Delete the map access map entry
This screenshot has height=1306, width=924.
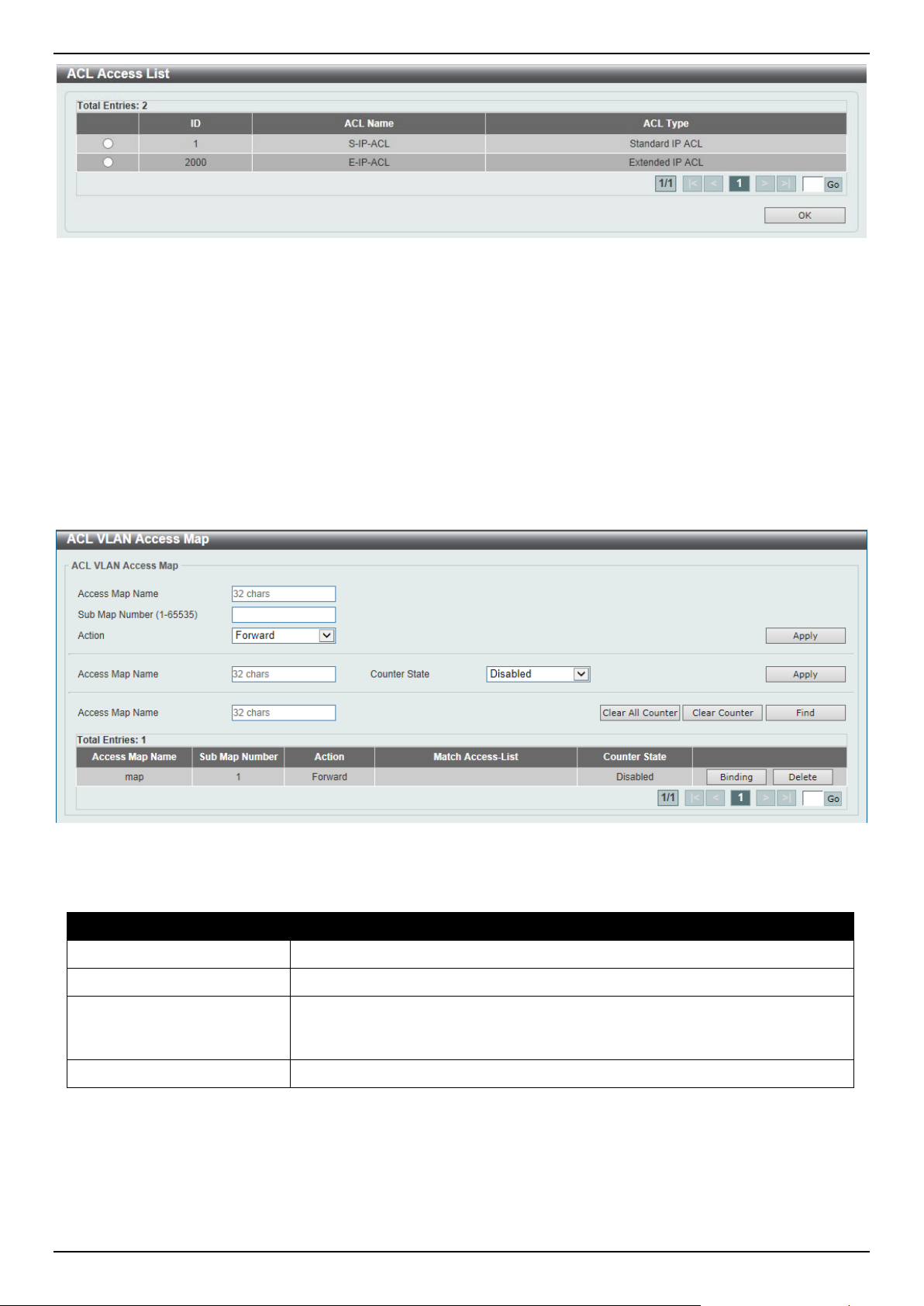tap(802, 777)
